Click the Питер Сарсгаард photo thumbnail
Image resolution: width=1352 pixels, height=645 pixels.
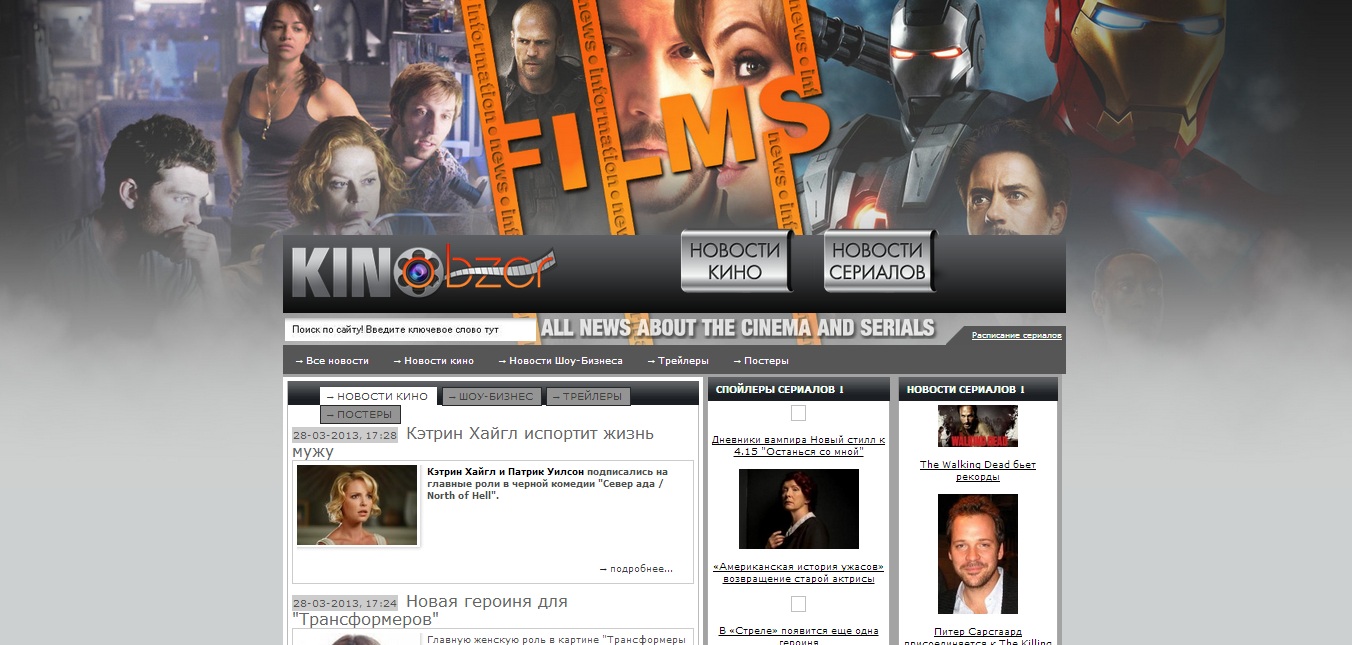[x=978, y=554]
